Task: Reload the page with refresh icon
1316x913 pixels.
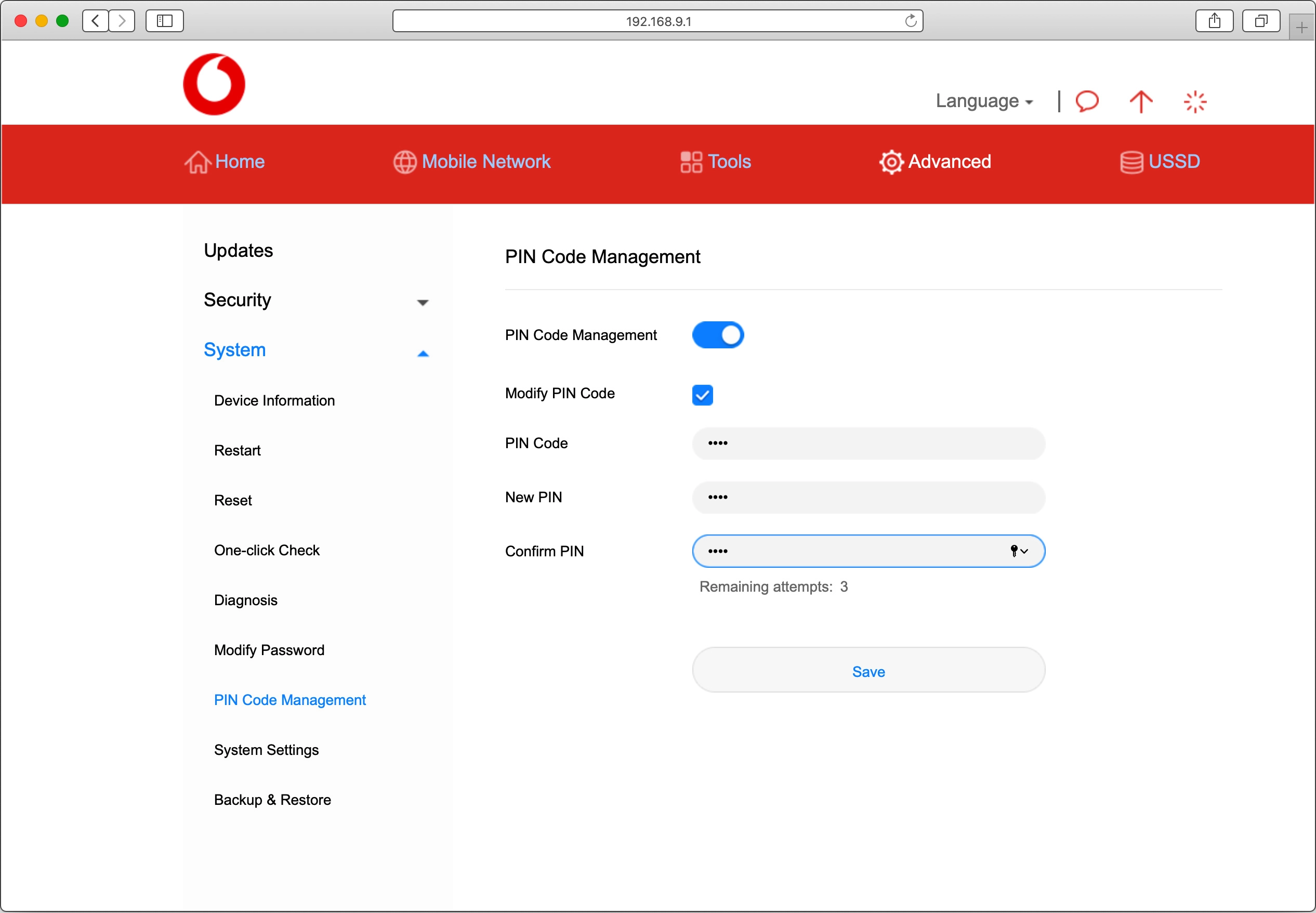Action: [911, 21]
